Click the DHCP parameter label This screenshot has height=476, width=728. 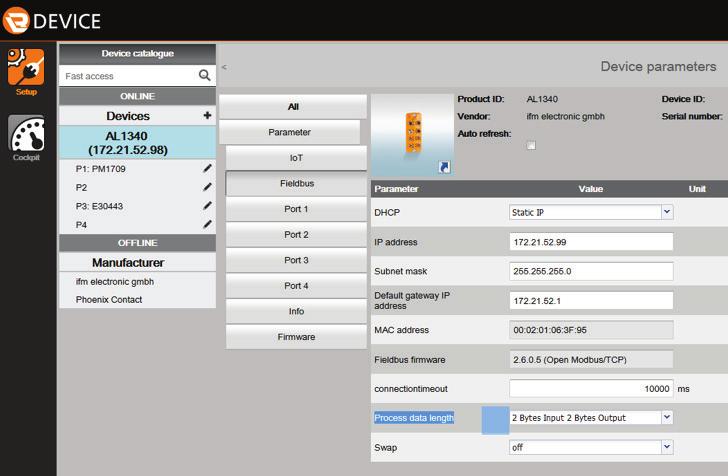point(387,212)
